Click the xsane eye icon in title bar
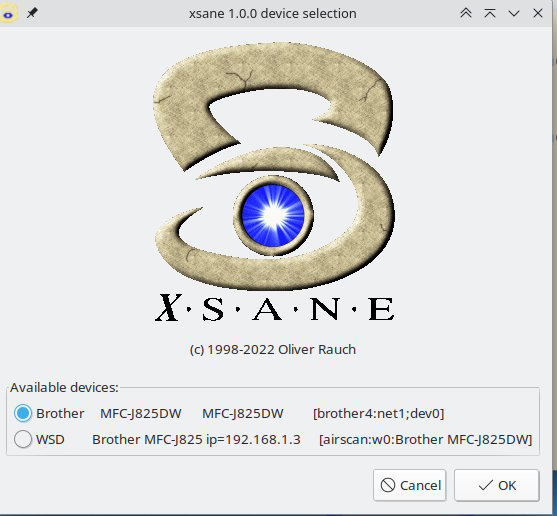 click(8, 14)
